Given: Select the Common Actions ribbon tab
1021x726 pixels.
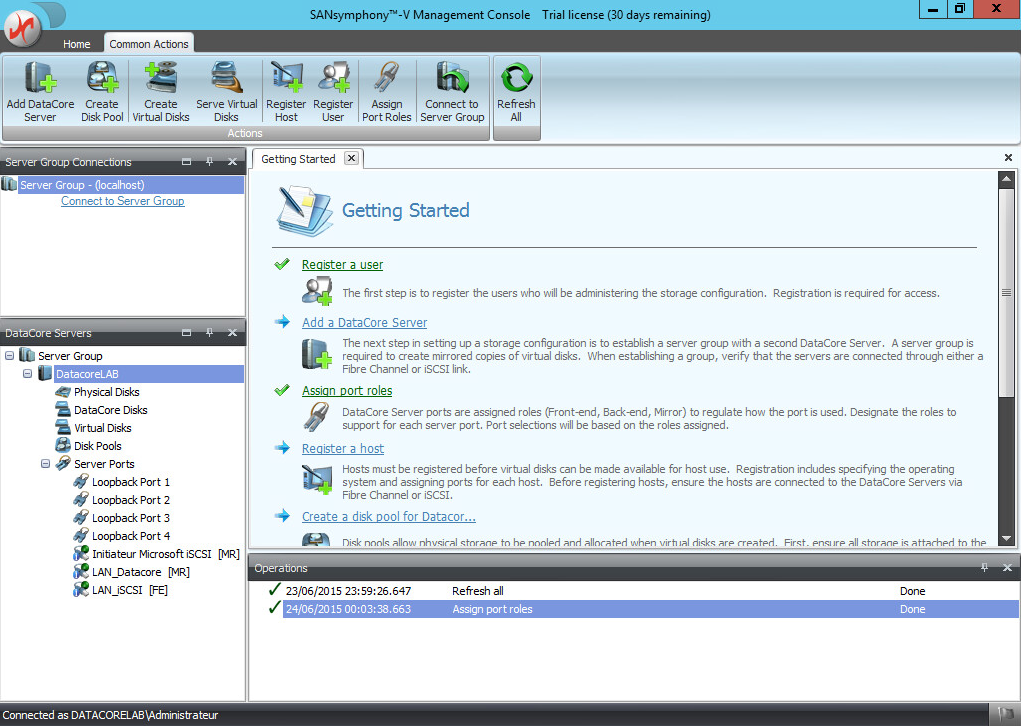Looking at the screenshot, I should coord(149,44).
